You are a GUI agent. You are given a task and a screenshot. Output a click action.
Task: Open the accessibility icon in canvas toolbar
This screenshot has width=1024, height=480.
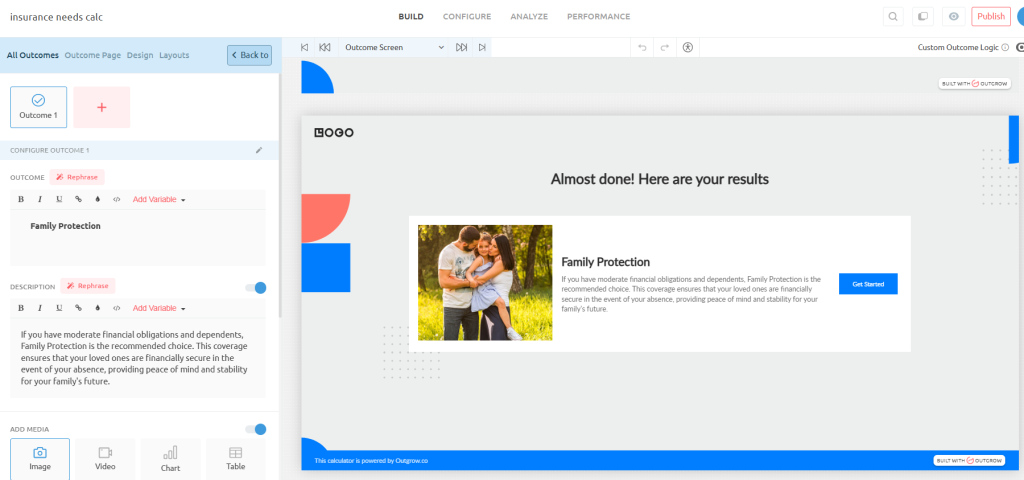(688, 47)
